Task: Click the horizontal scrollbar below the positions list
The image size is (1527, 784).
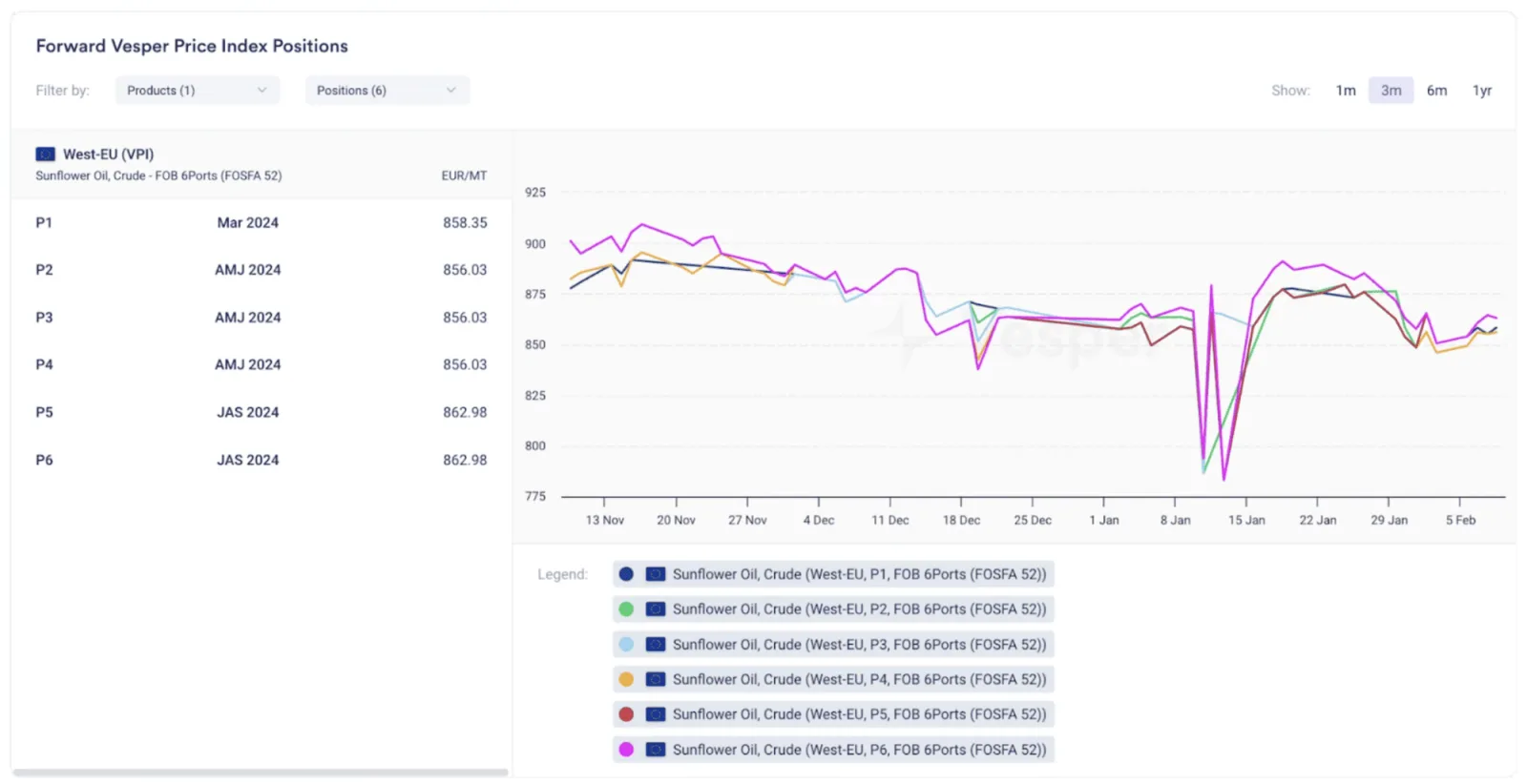Action: tap(261, 773)
